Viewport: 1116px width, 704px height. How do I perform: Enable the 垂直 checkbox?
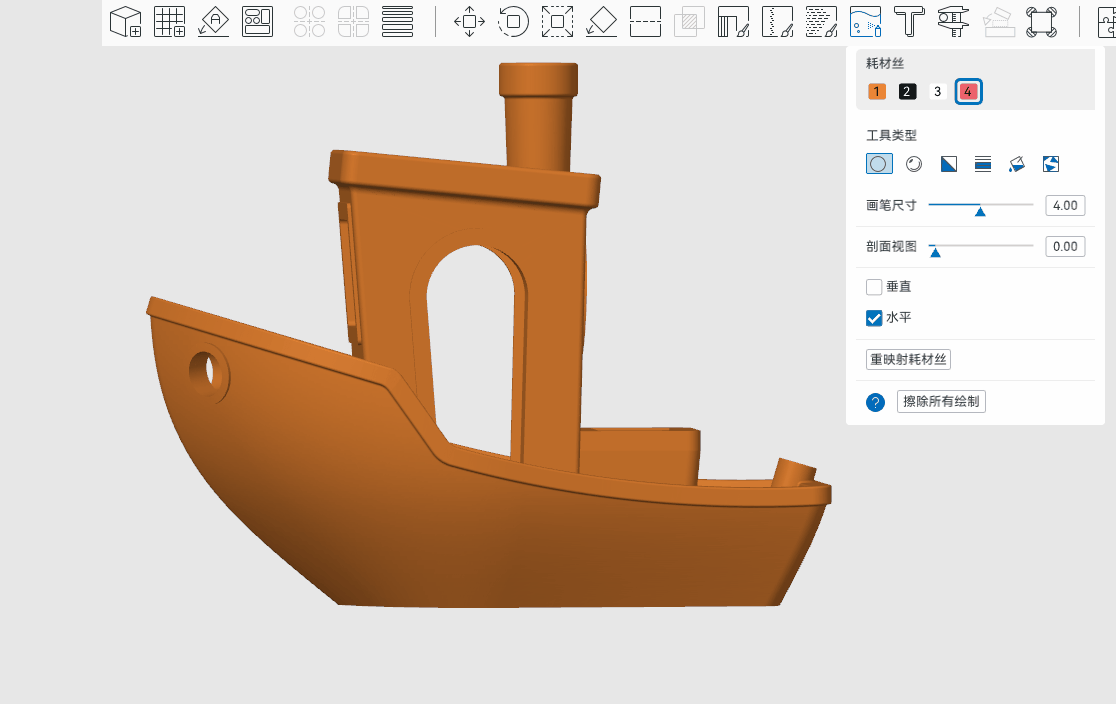pyautogui.click(x=874, y=287)
